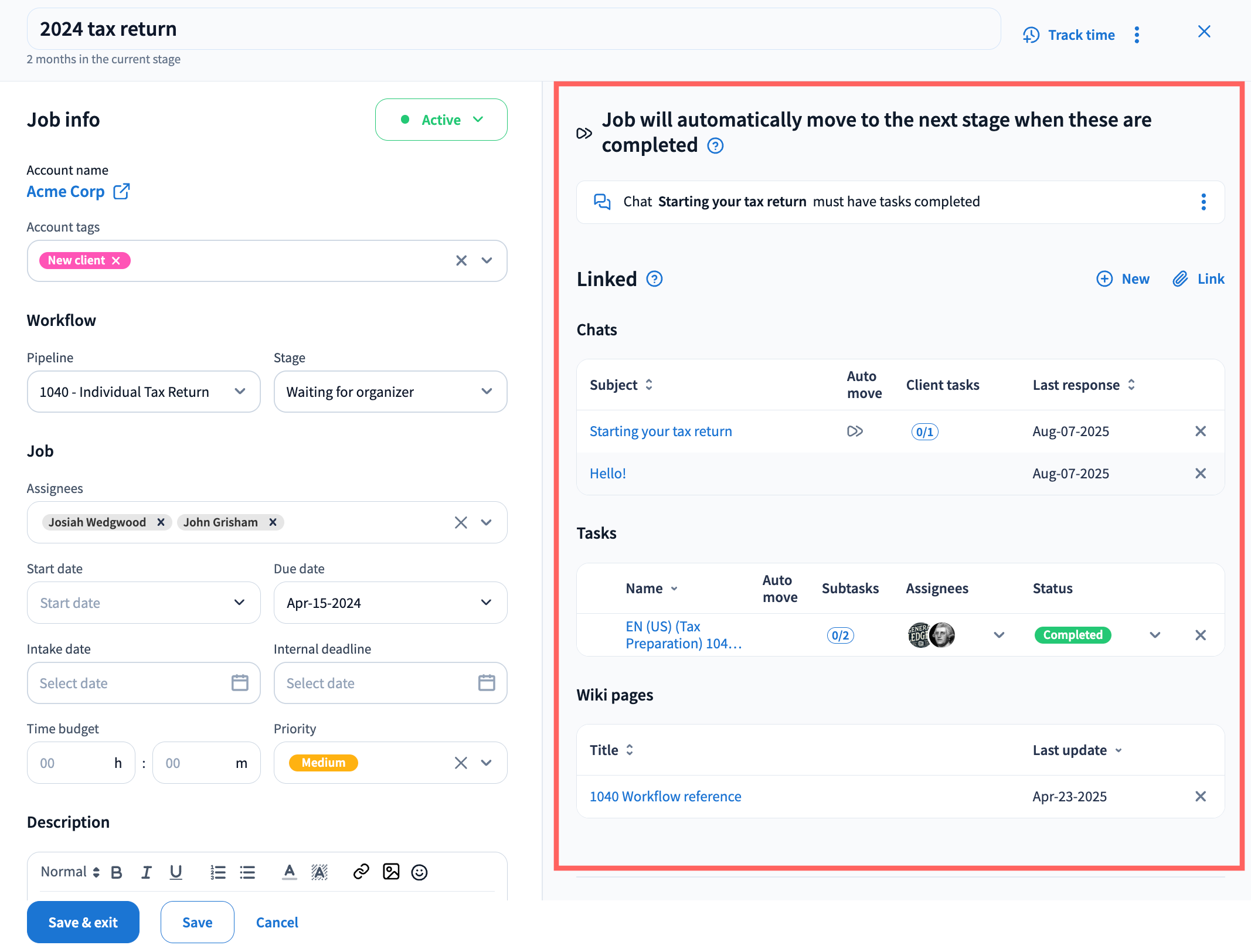Open the 1040 Workflow reference wiki link

click(x=665, y=796)
